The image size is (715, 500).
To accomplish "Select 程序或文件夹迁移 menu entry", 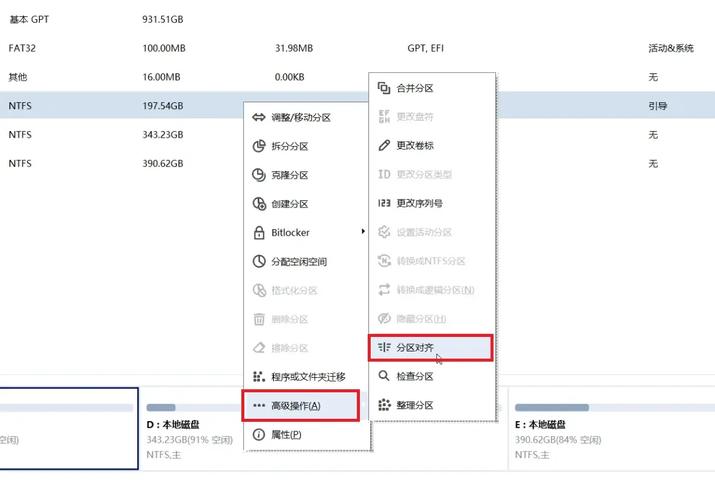I will point(306,376).
